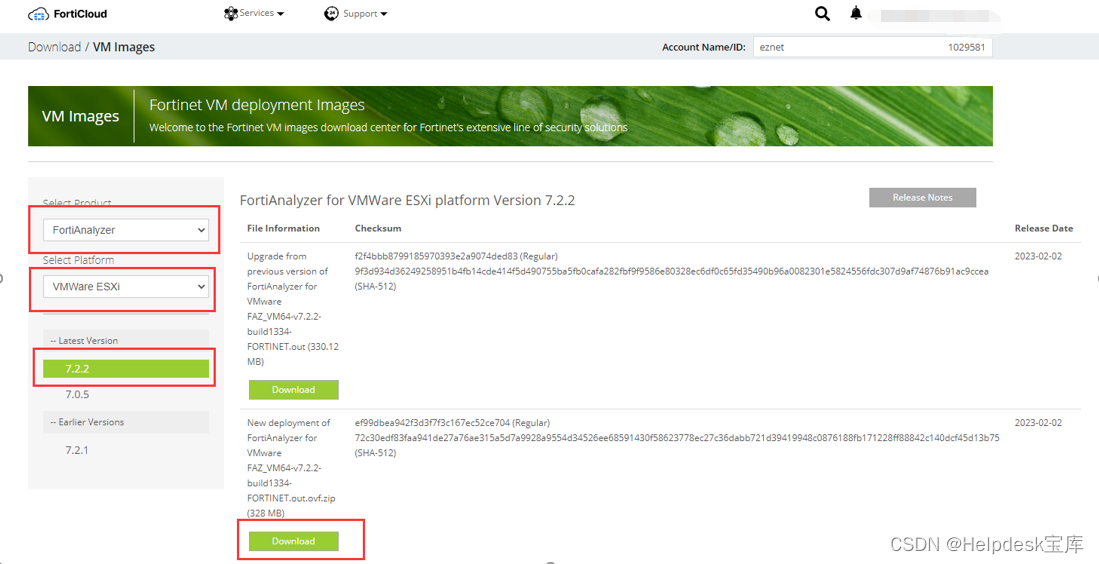Open the notifications bell icon
The height and width of the screenshot is (564, 1099).
click(856, 13)
